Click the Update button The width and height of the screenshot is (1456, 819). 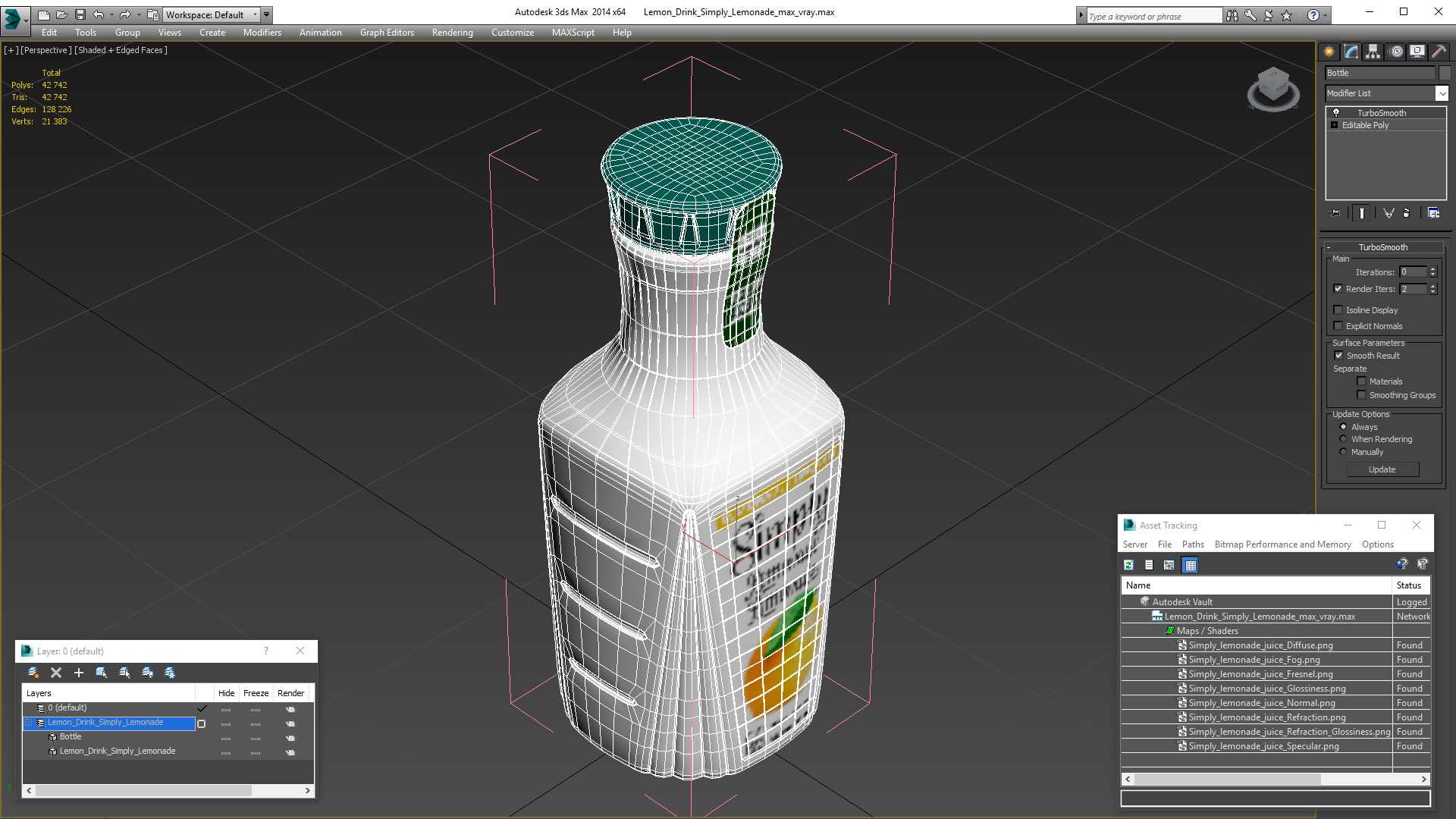(x=1382, y=469)
